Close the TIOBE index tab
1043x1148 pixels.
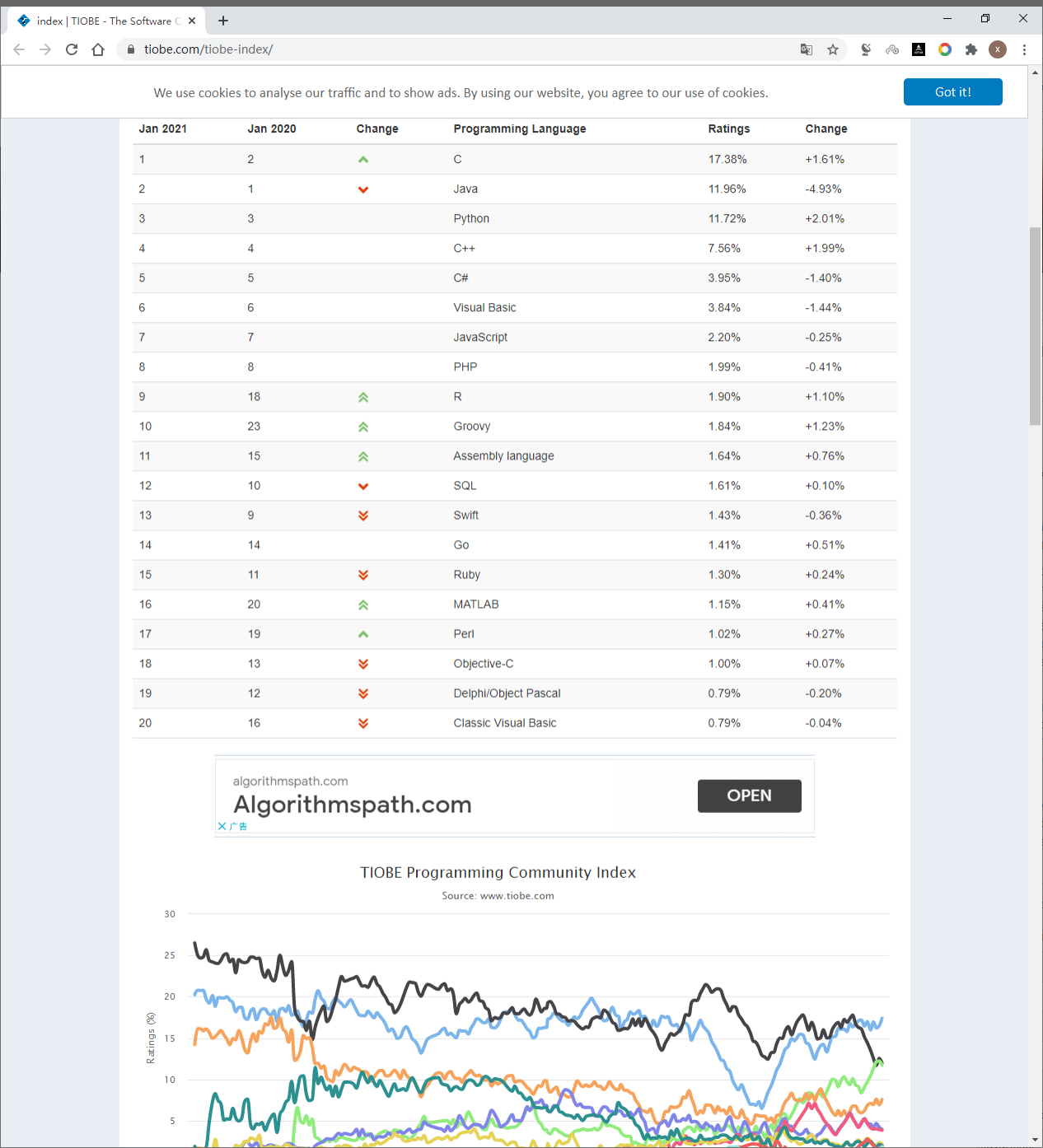192,21
